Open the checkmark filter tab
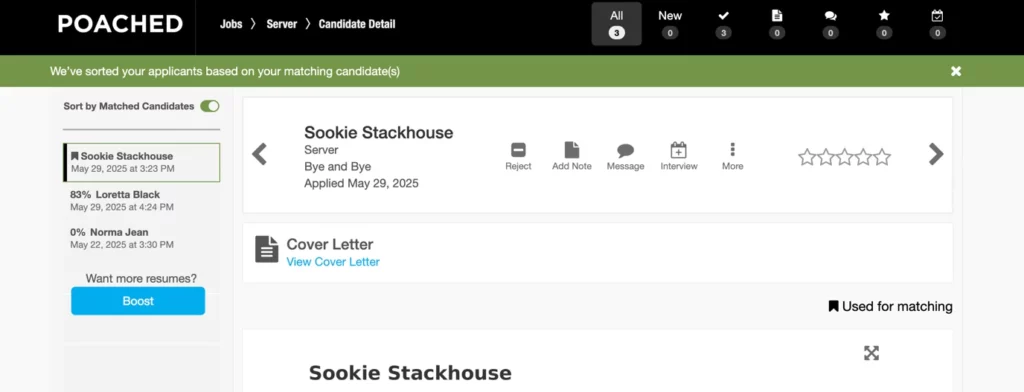The height and width of the screenshot is (392, 1024). pos(723,24)
